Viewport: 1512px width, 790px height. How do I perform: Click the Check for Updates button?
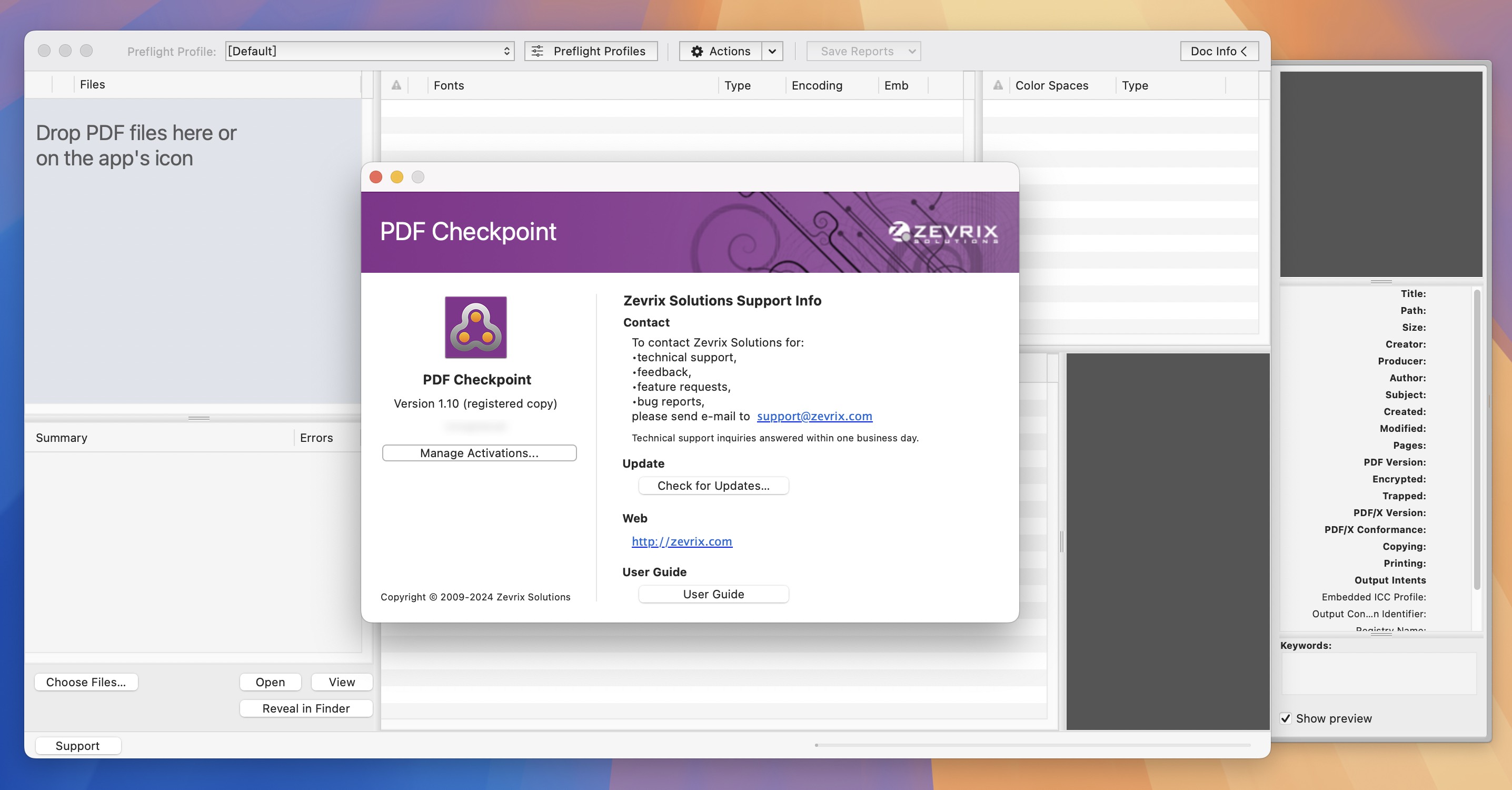pos(713,485)
